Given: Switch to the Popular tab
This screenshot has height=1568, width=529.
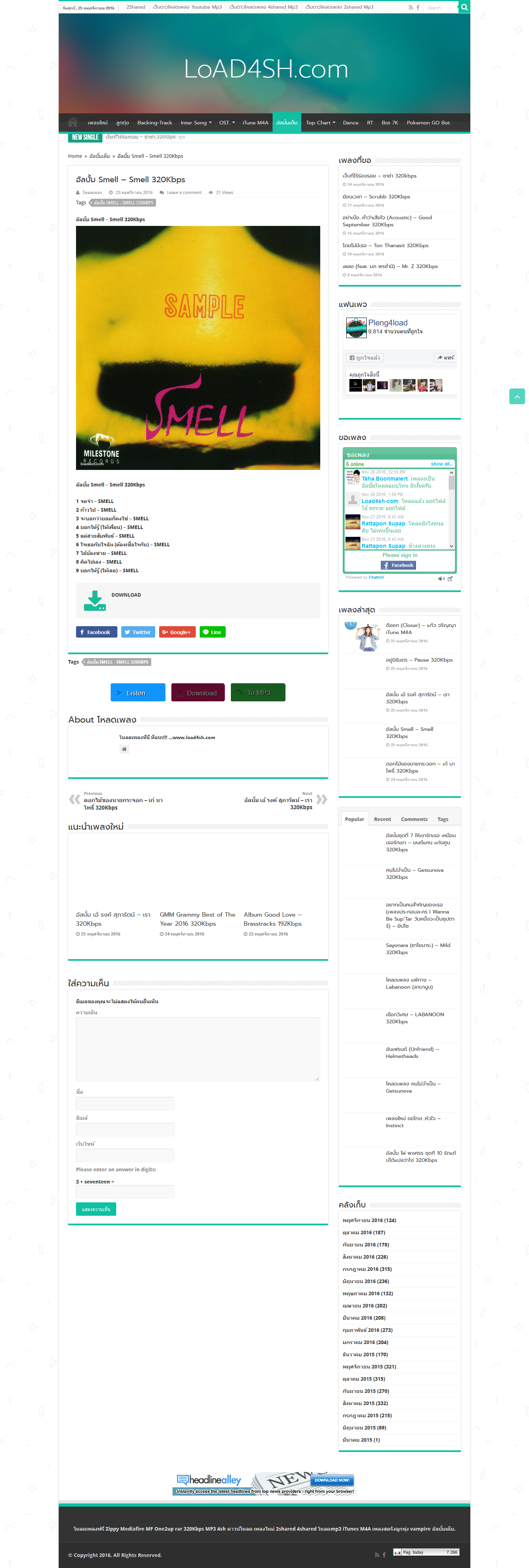Looking at the screenshot, I should point(355,819).
